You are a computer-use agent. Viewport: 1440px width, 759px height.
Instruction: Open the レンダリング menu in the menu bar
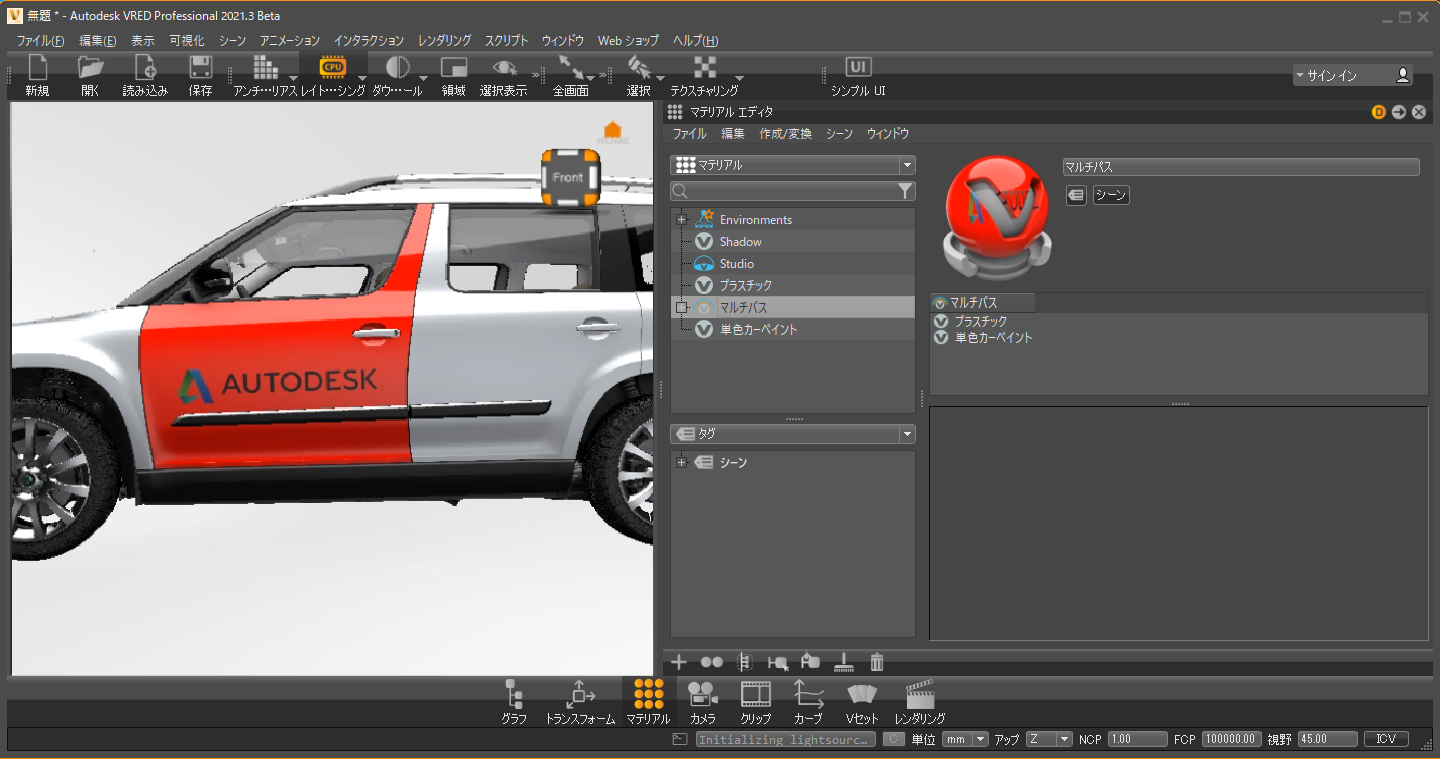[x=445, y=41]
